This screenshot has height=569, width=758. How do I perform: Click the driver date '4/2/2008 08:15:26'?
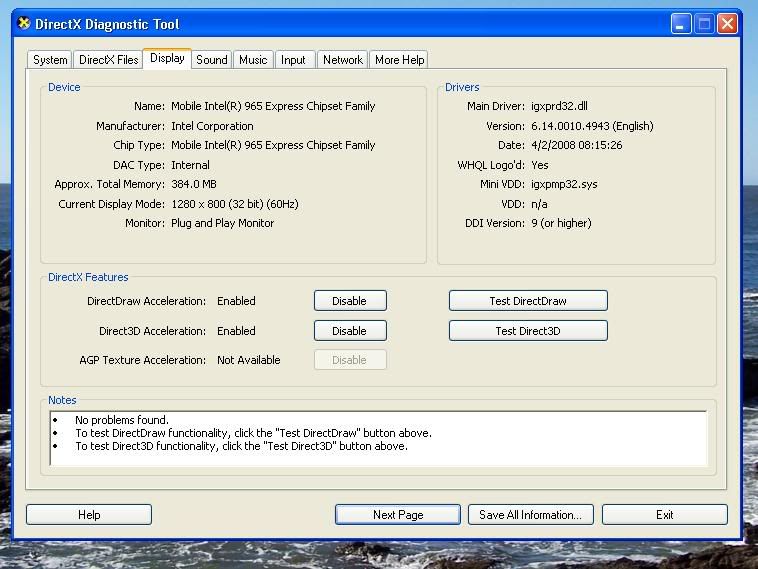tap(577, 145)
